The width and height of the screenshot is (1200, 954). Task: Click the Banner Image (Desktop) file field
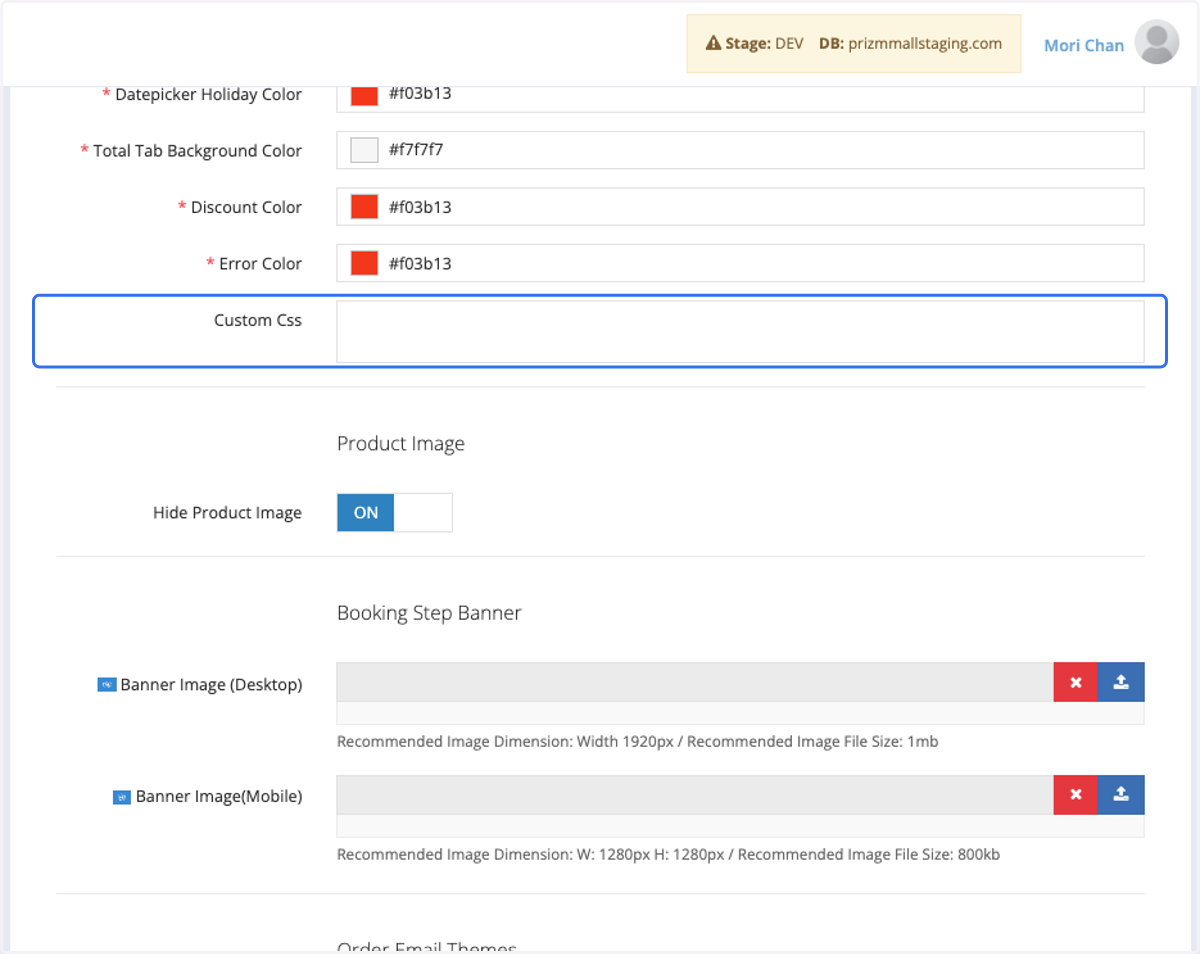tap(695, 682)
